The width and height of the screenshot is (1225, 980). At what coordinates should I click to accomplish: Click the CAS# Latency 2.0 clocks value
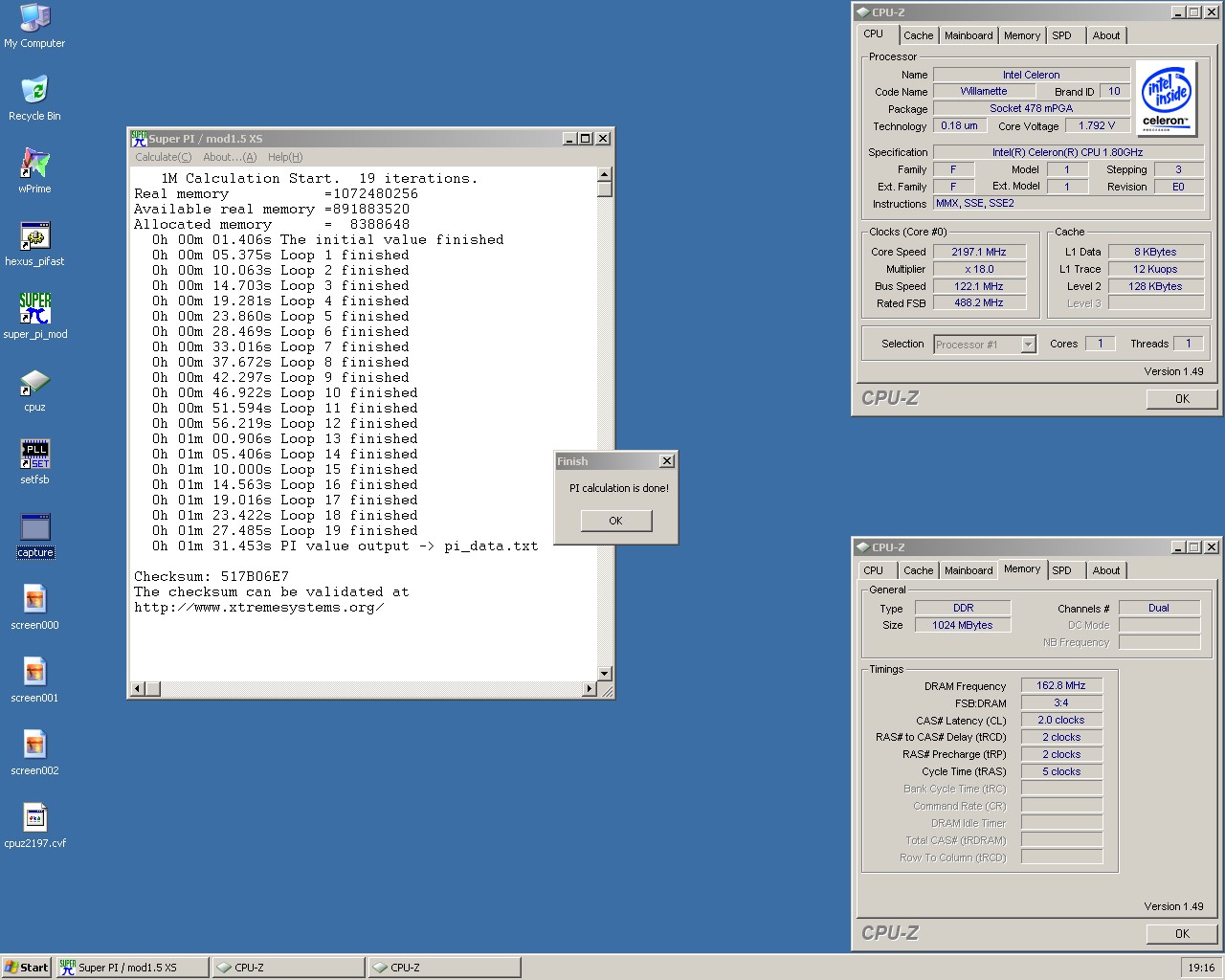[1061, 720]
